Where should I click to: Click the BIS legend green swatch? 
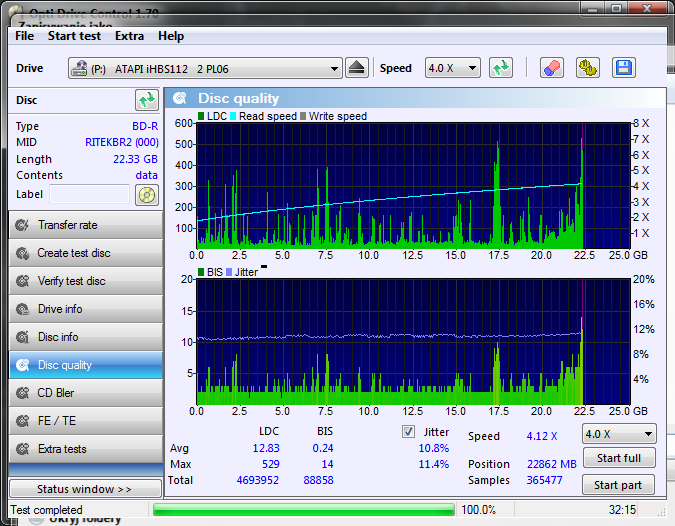click(201, 272)
